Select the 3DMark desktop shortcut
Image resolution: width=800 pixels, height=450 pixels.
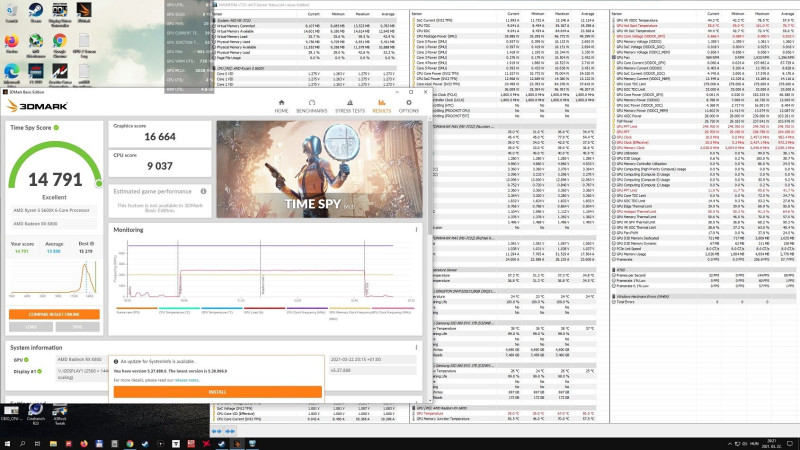click(84, 13)
